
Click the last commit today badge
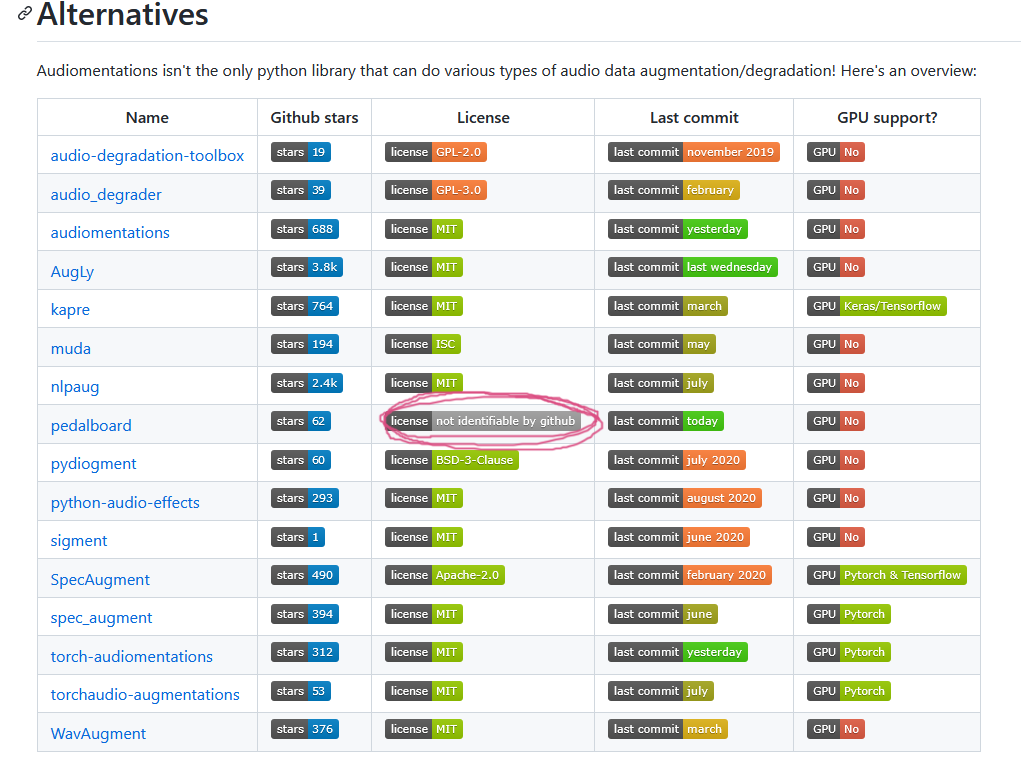click(x=665, y=421)
